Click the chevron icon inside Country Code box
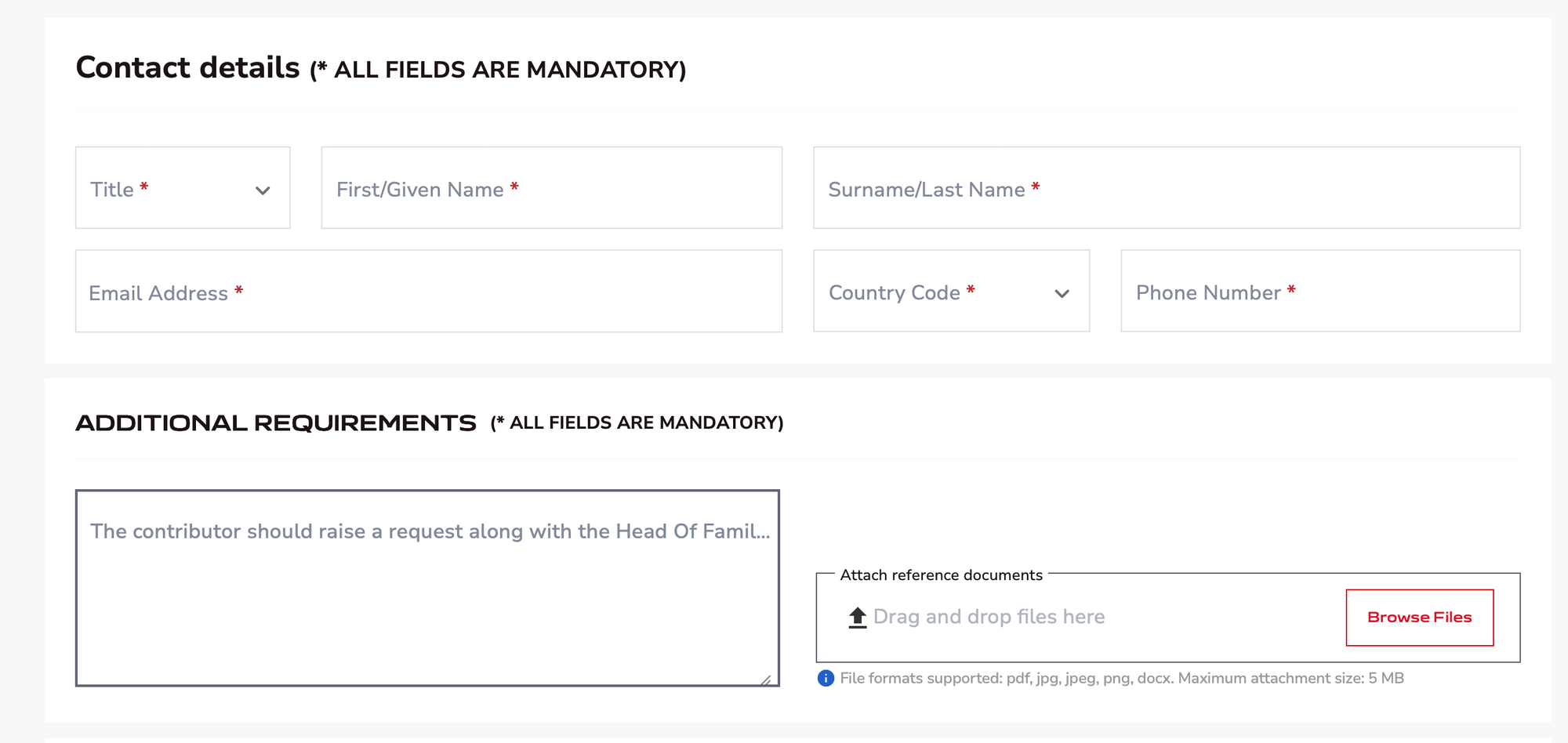 [x=1062, y=294]
